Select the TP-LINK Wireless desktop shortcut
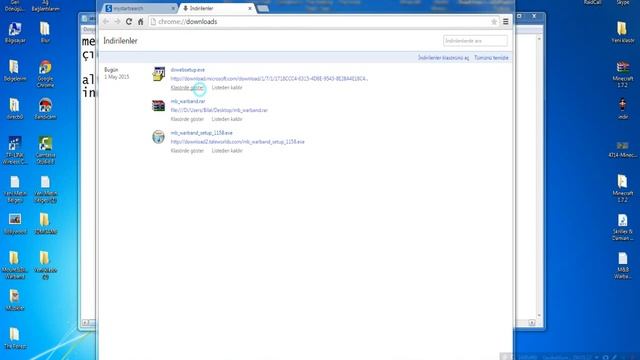Viewport: 640px width, 360px height. pyautogui.click(x=15, y=150)
